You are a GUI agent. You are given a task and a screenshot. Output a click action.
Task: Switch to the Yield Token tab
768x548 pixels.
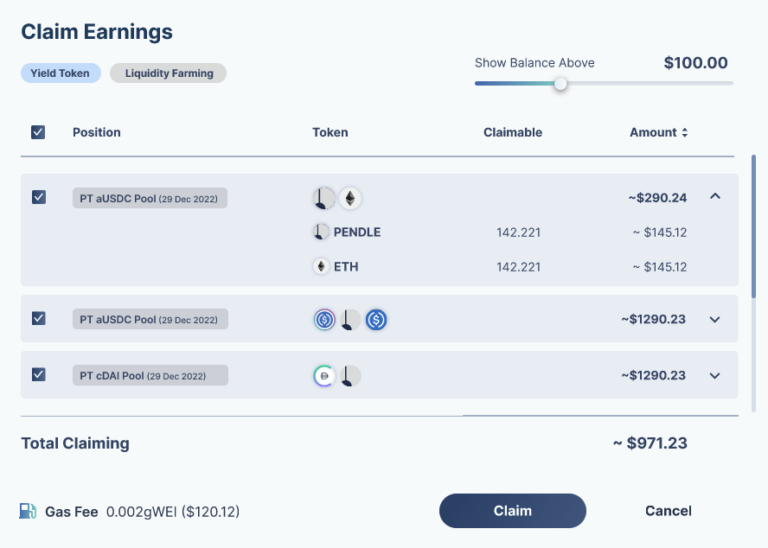click(60, 73)
